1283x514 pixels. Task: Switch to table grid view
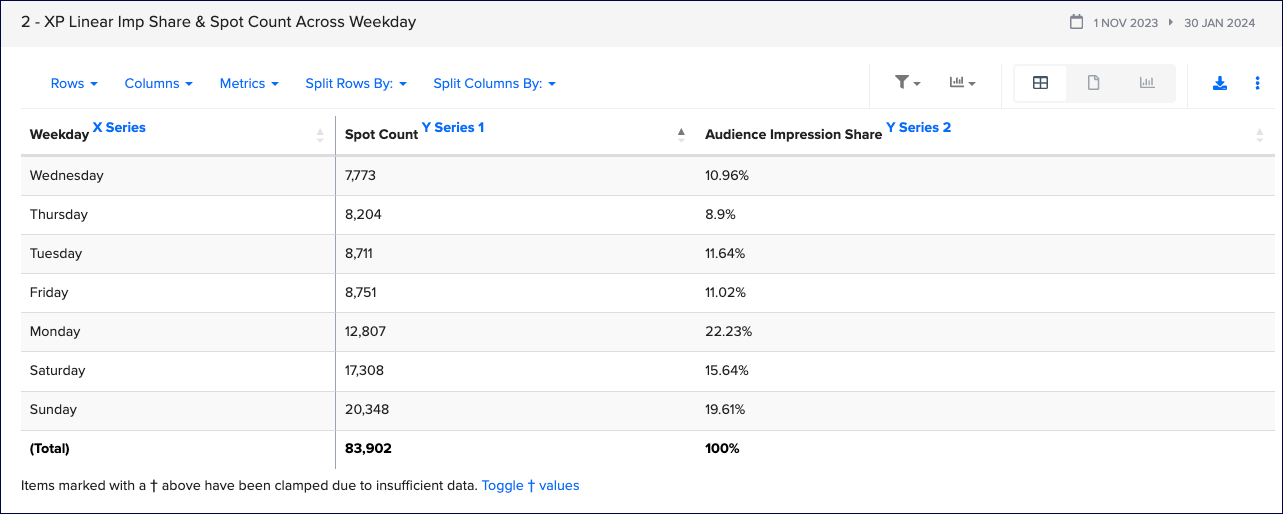click(1040, 83)
